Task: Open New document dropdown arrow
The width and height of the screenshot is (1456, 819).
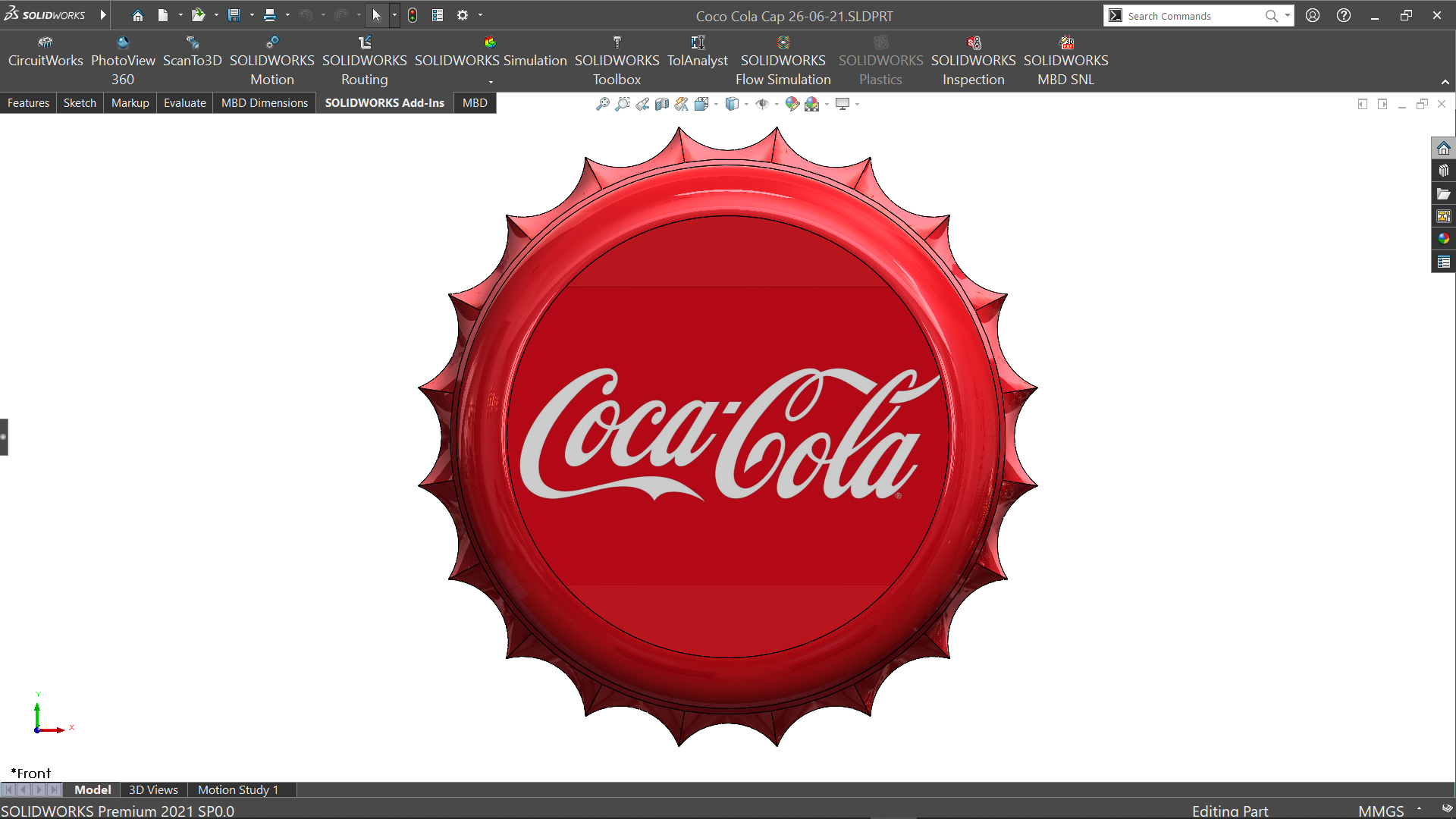Action: pyautogui.click(x=180, y=15)
